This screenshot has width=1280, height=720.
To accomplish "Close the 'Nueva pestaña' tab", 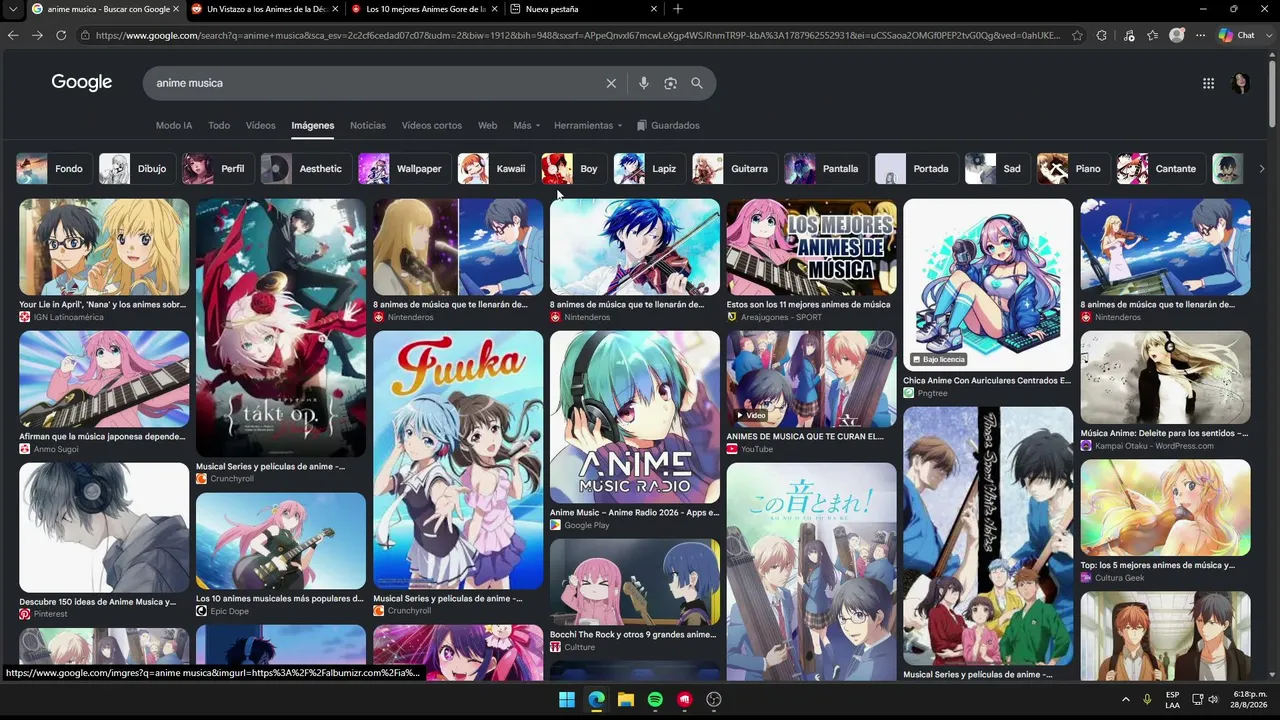I will tap(654, 9).
